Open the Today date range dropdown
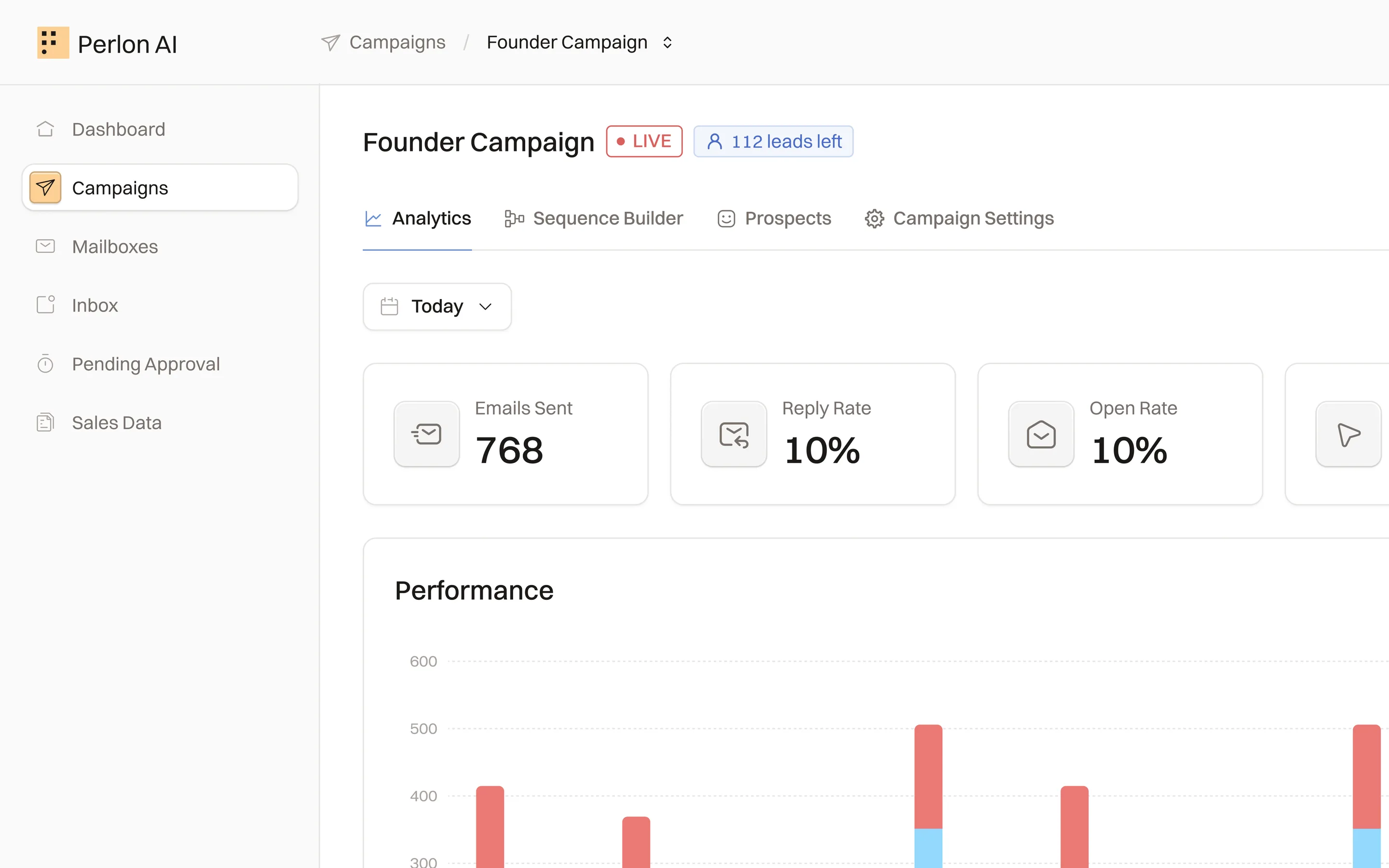The height and width of the screenshot is (868, 1389). coord(437,307)
